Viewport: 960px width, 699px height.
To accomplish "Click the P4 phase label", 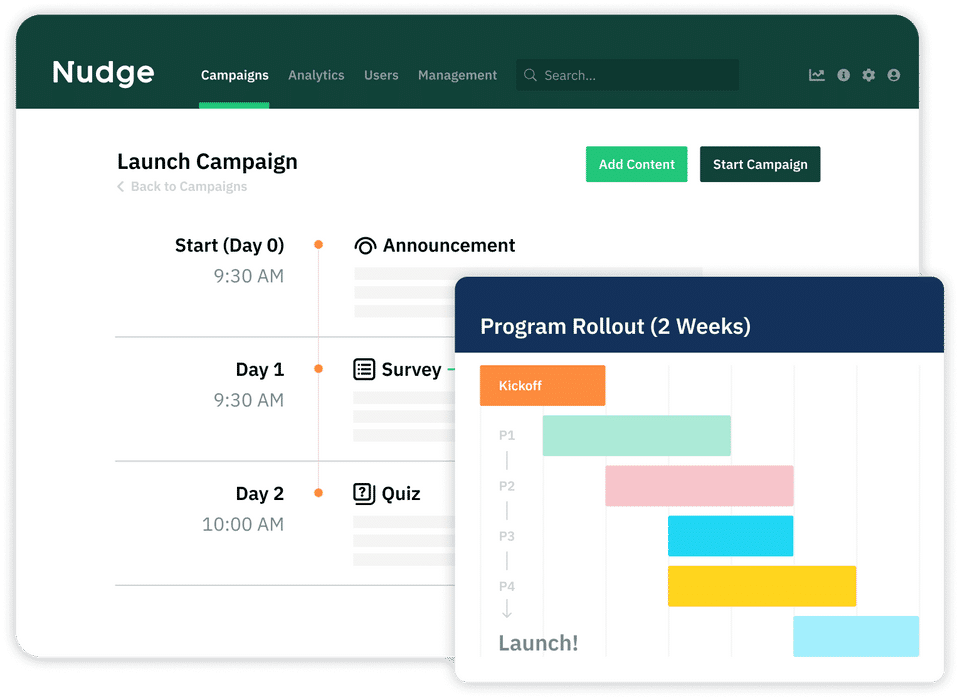I will click(x=507, y=586).
